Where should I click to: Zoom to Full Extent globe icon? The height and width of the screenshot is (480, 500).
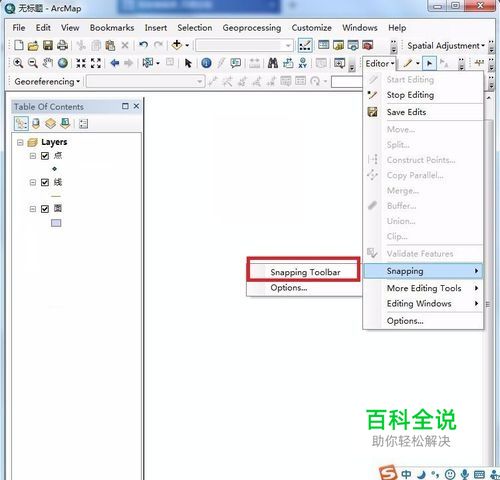[63, 63]
